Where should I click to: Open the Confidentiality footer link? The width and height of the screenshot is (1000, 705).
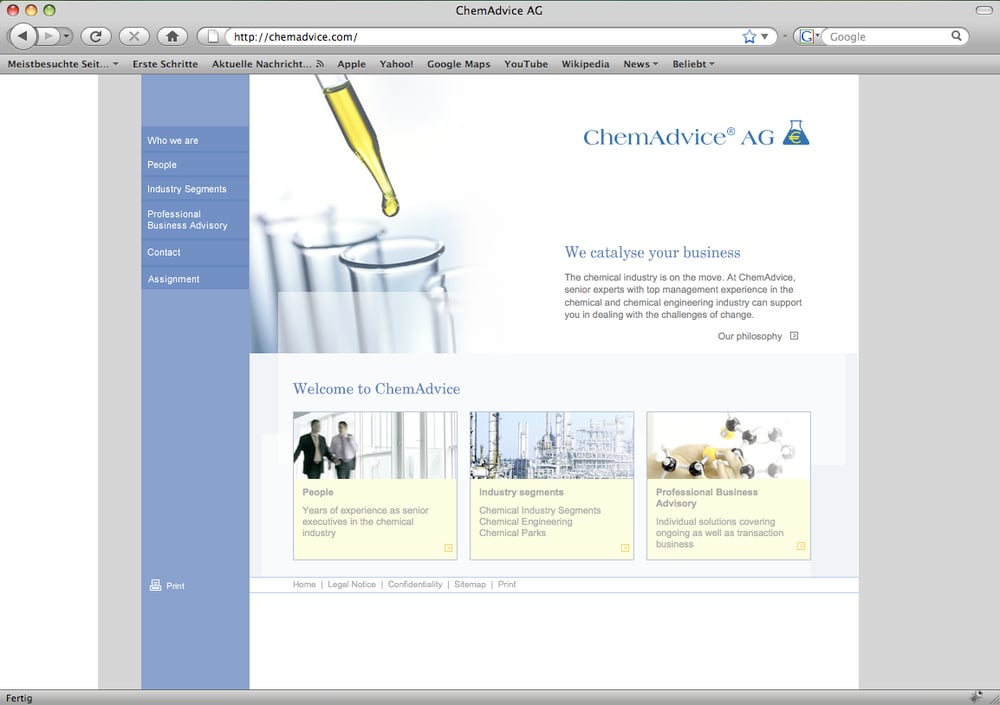tap(415, 584)
